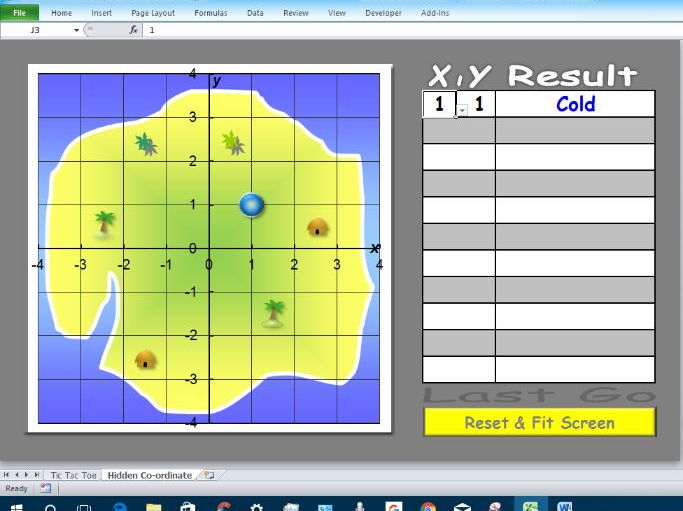Click the palm tree left of x=-2
Screen dimensions: 683x511
104,224
